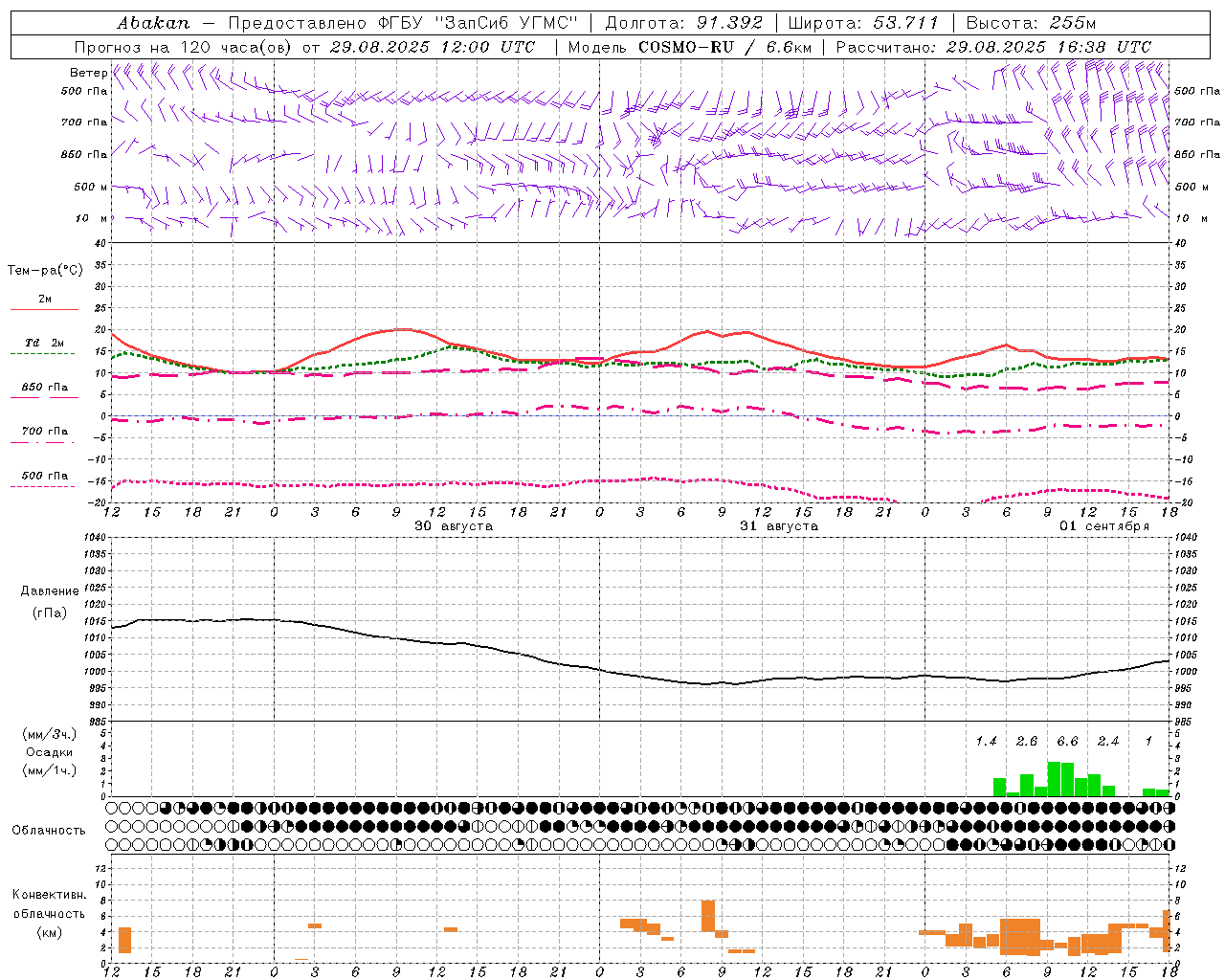This screenshot has height=980, width=1225.
Task: Click the tall orange convective bar on 31 августа
Action: [x=708, y=916]
